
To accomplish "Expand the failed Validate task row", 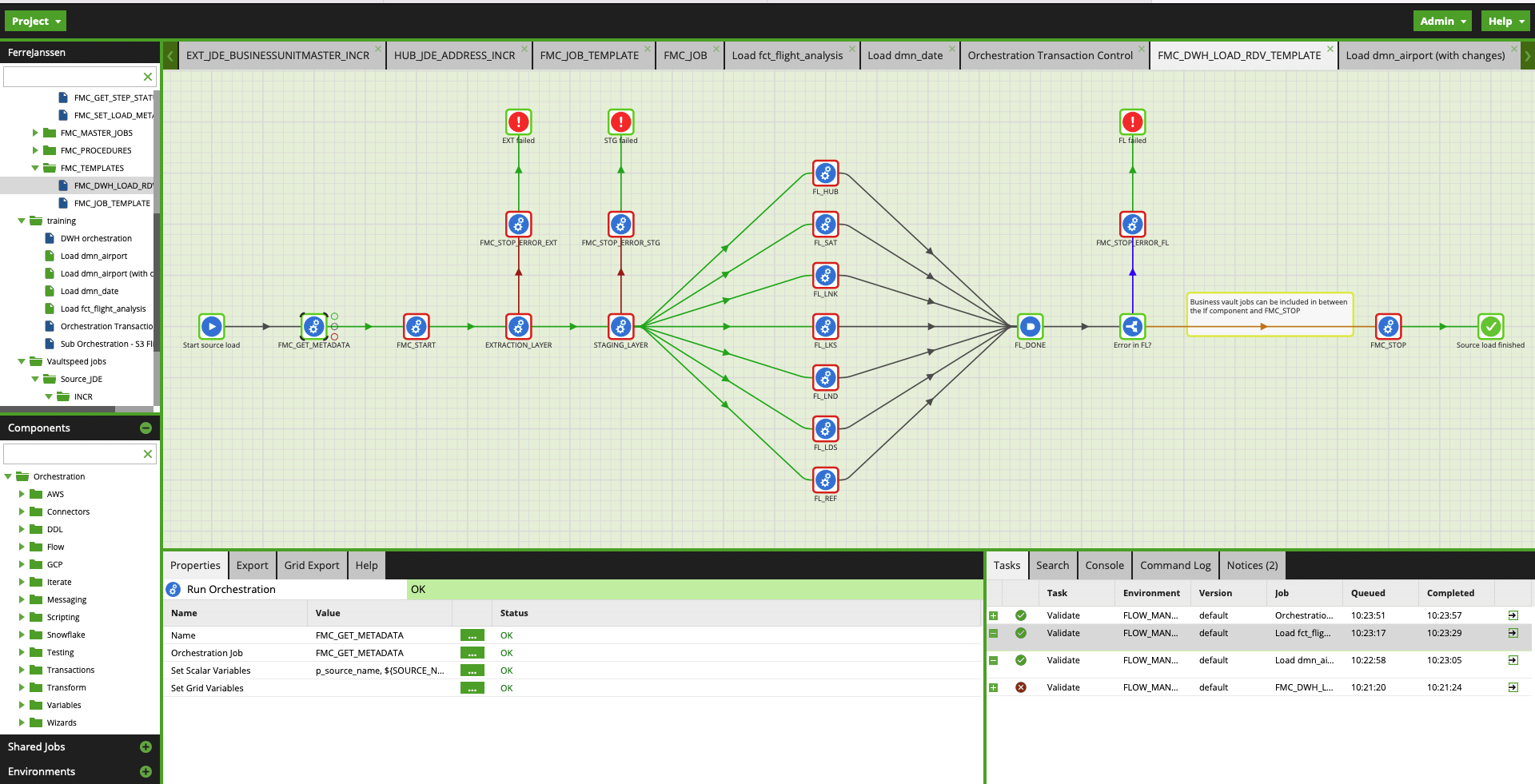I will click(x=994, y=687).
